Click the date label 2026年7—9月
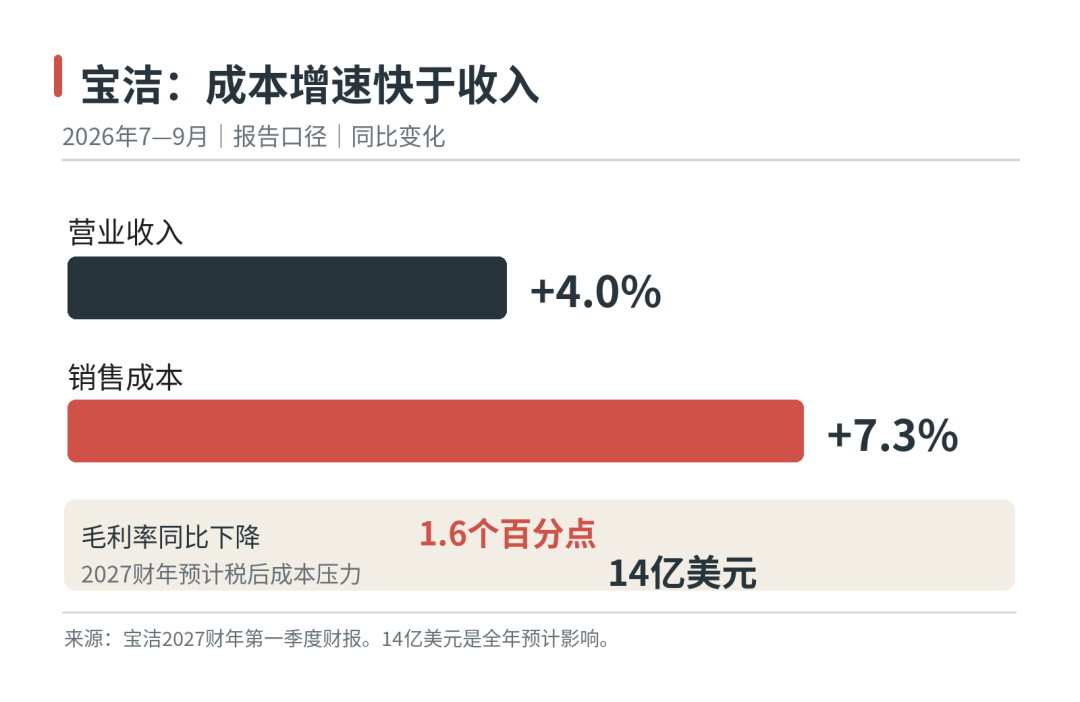This screenshot has width=1080, height=702. pos(135,136)
